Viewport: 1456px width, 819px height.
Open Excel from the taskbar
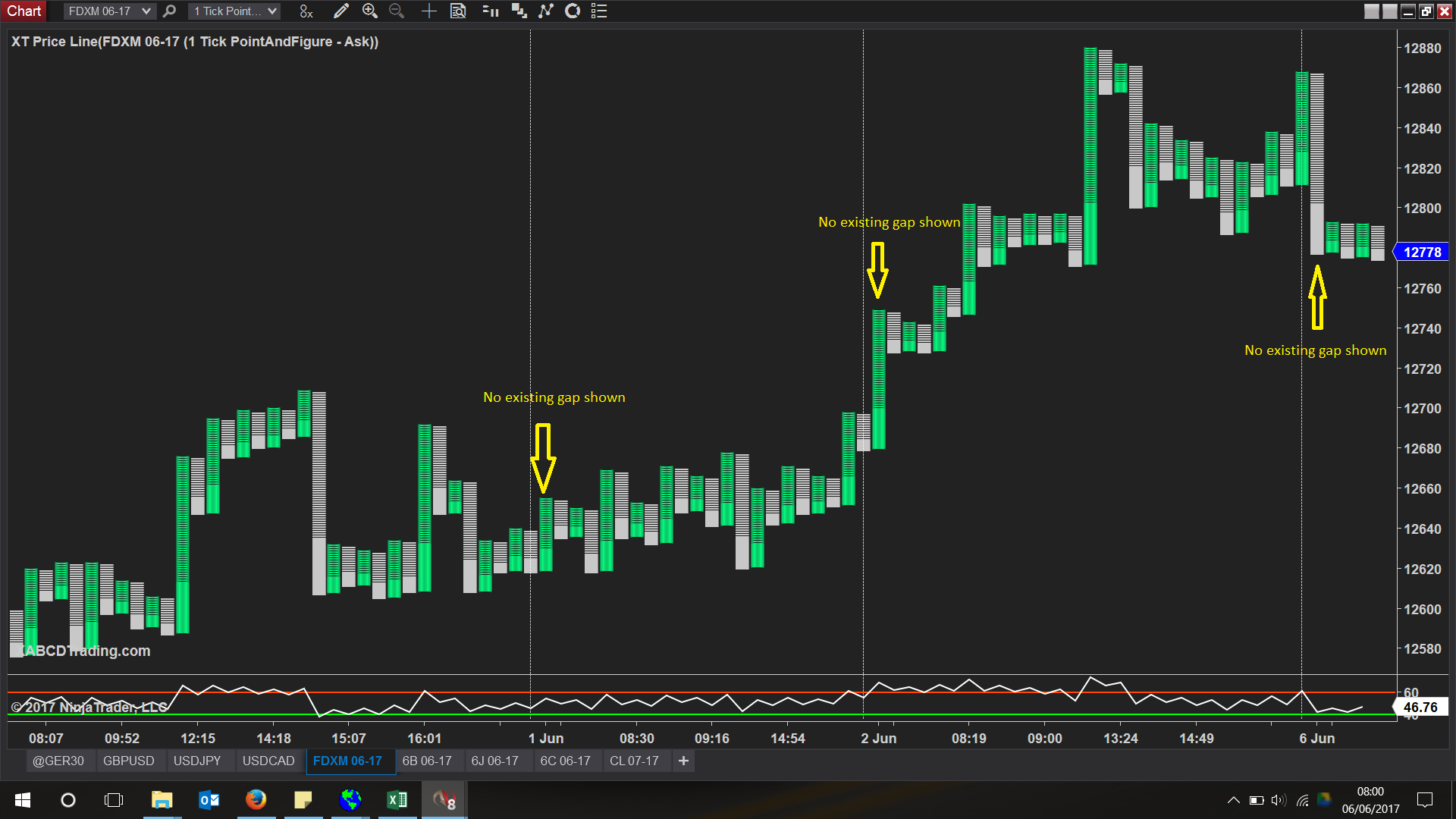[x=397, y=800]
